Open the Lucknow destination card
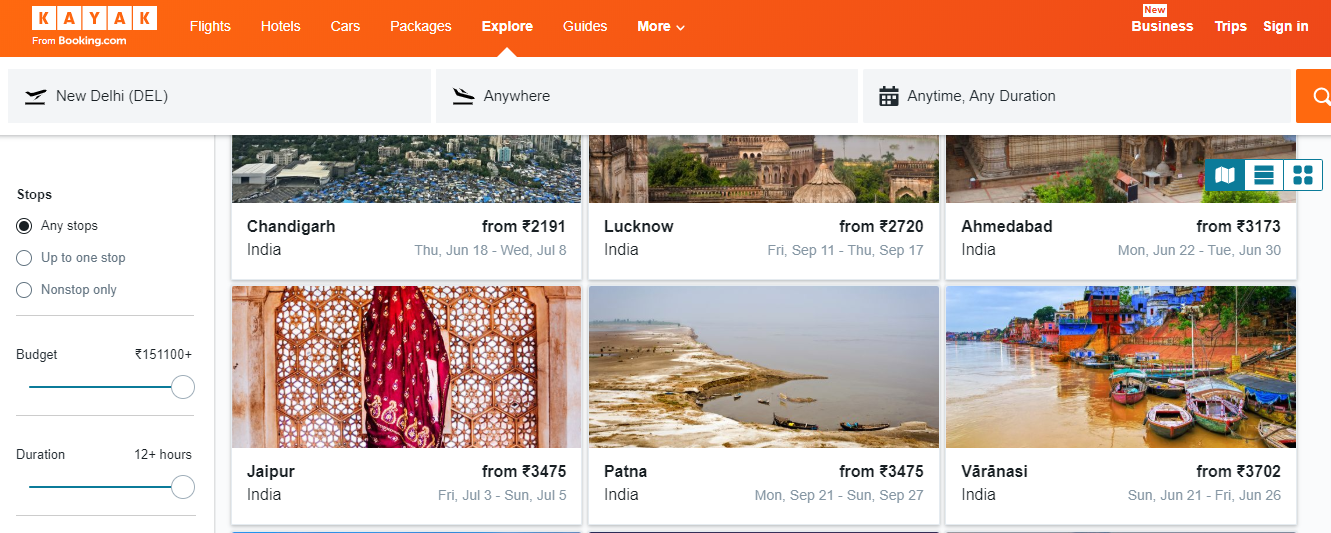 click(764, 207)
